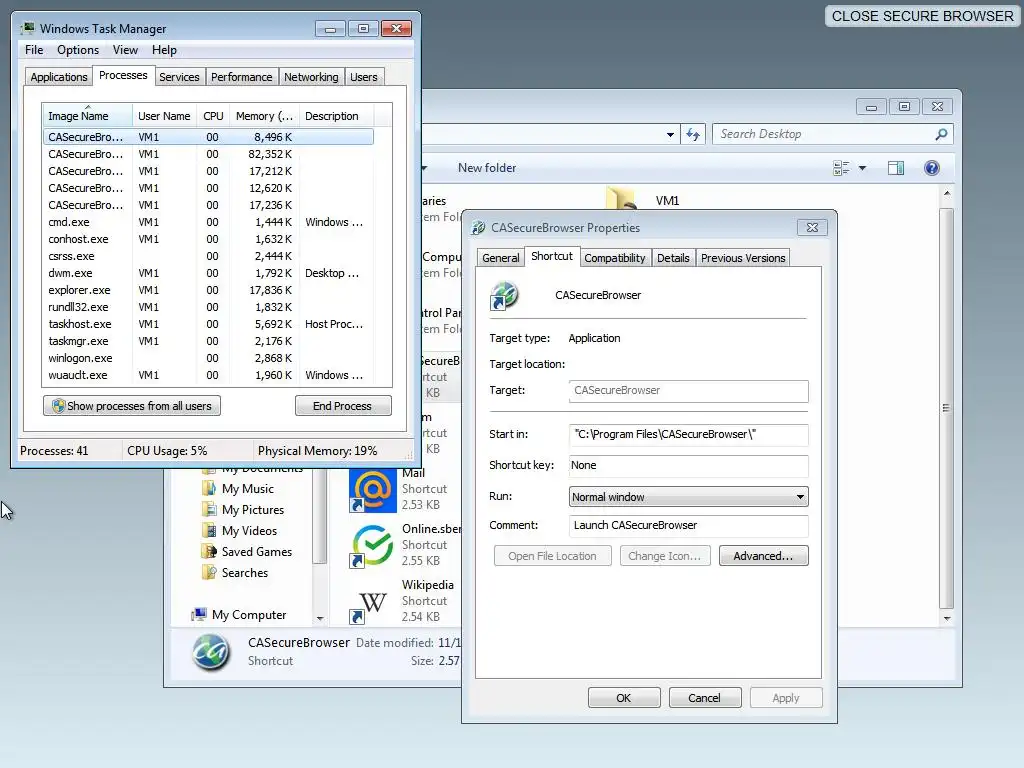Click the Saved Games folder icon
The height and width of the screenshot is (768, 1024).
click(x=209, y=551)
